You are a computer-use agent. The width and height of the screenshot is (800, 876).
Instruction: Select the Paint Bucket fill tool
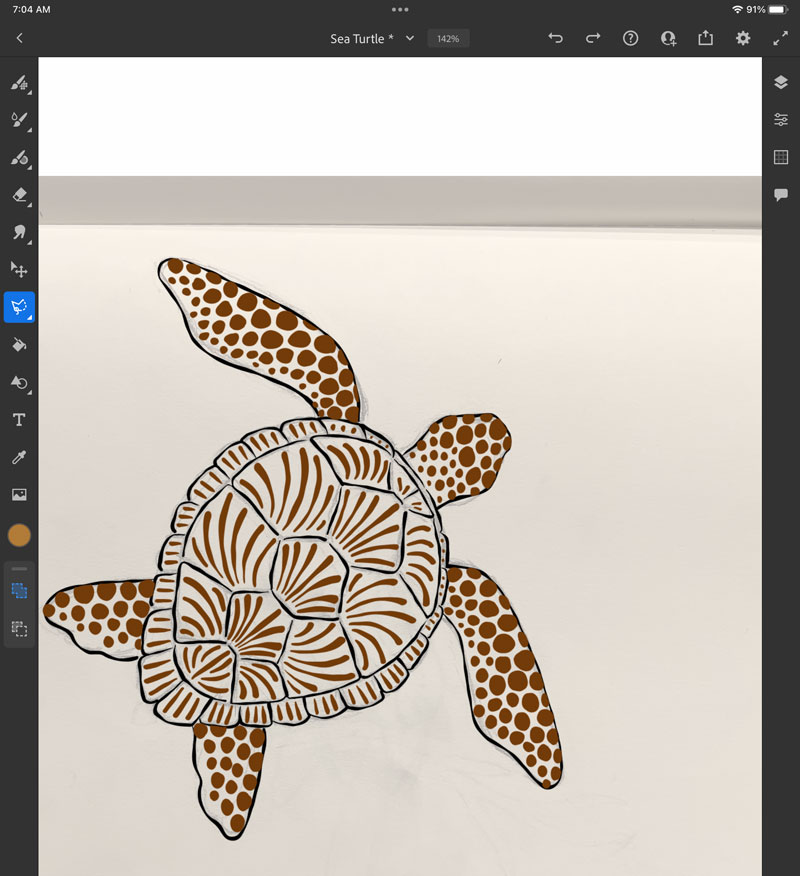pyautogui.click(x=19, y=344)
